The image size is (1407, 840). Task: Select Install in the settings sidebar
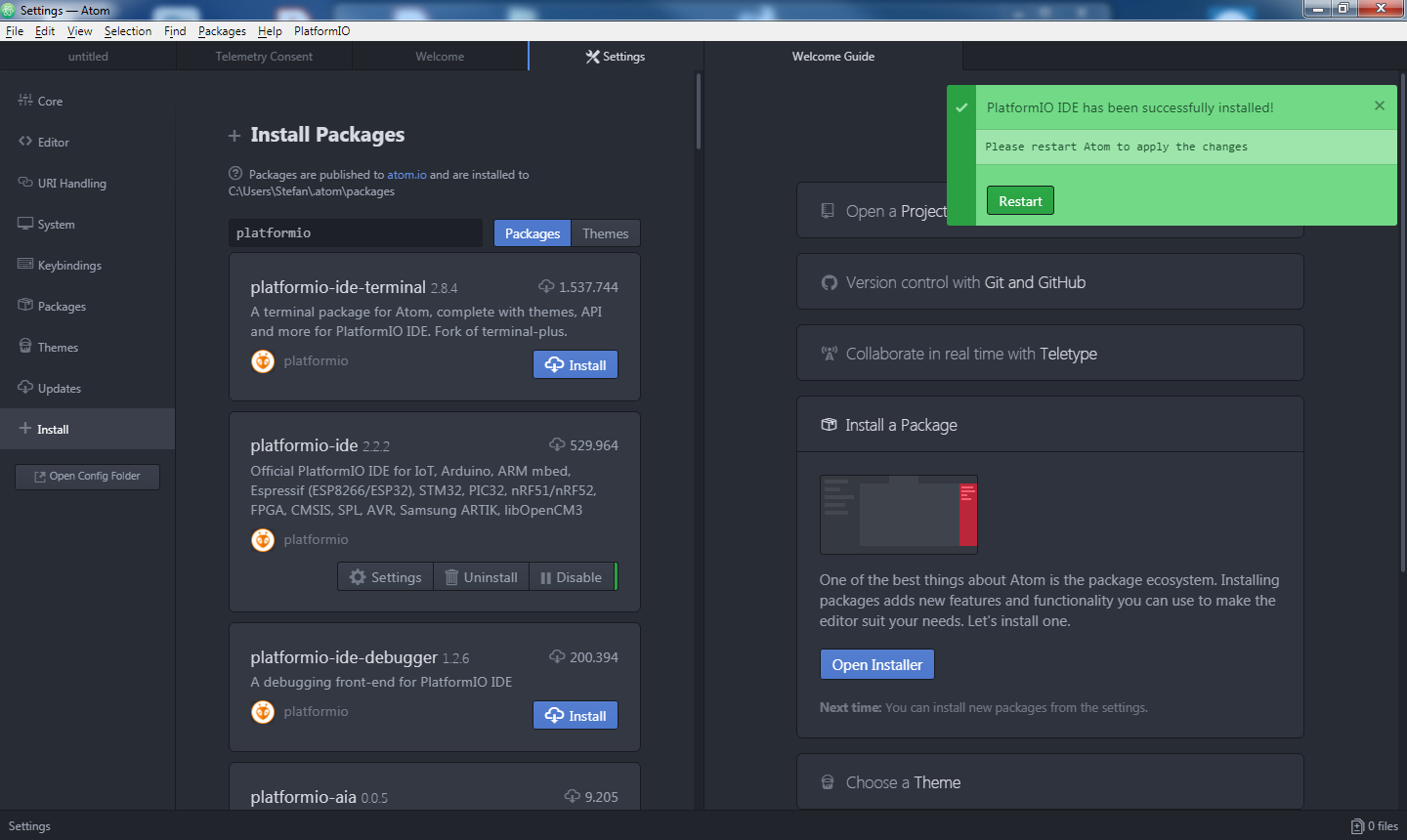[x=87, y=430]
